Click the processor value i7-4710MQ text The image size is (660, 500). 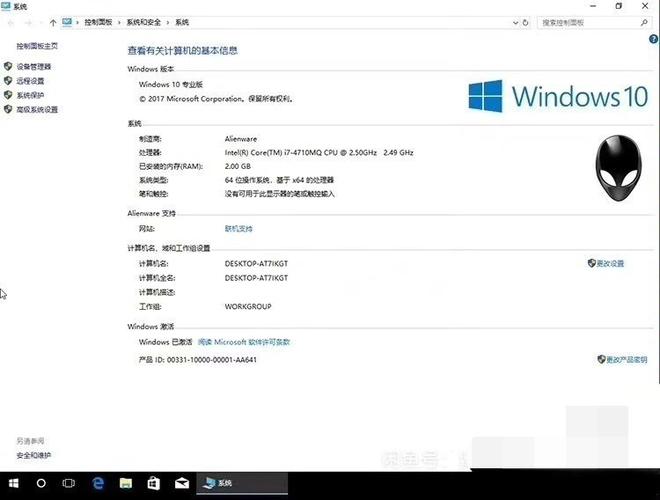tap(319, 152)
